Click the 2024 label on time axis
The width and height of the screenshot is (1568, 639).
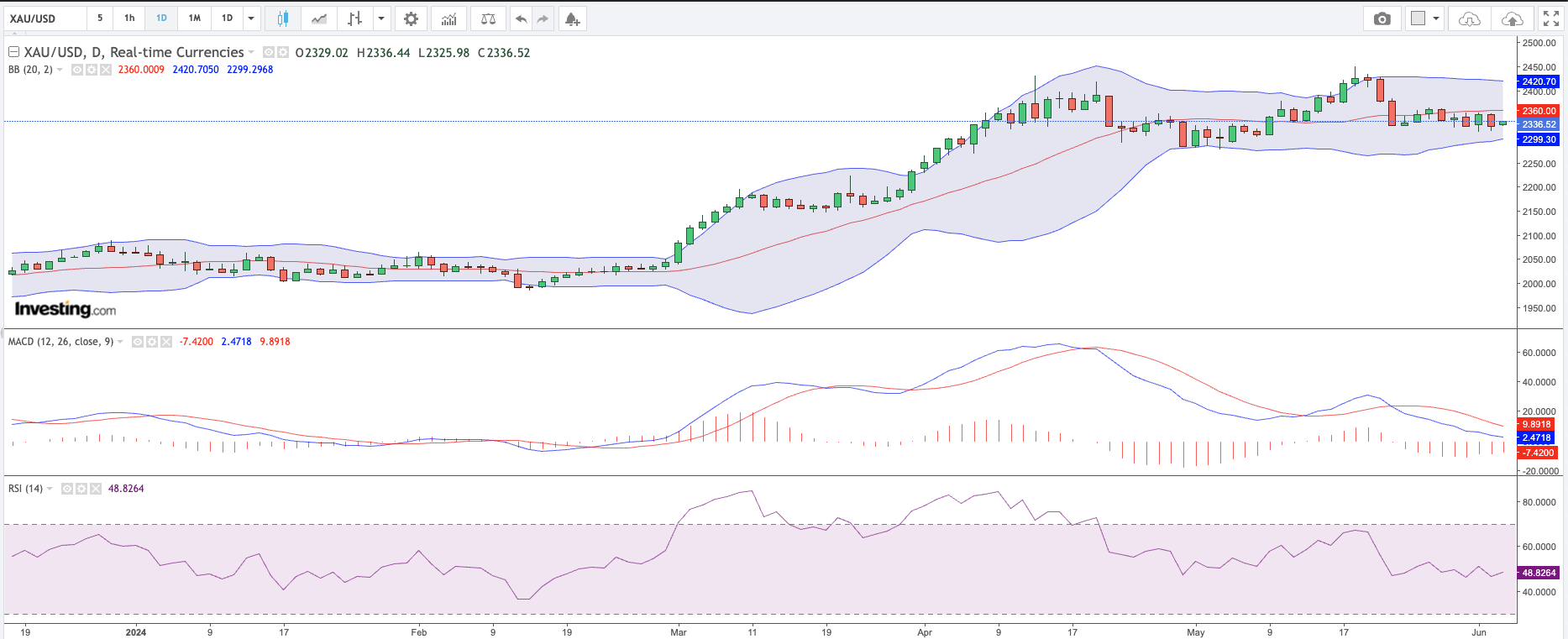point(135,632)
